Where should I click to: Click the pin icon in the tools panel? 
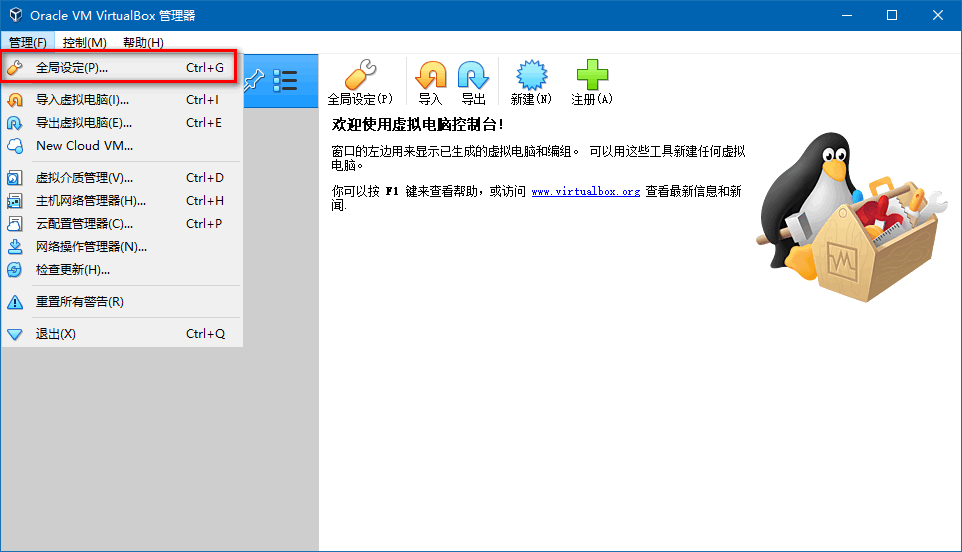253,80
